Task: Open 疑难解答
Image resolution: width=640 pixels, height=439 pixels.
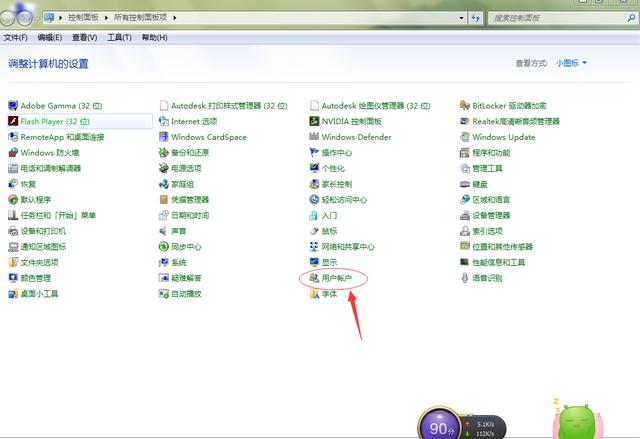Action: pos(180,278)
